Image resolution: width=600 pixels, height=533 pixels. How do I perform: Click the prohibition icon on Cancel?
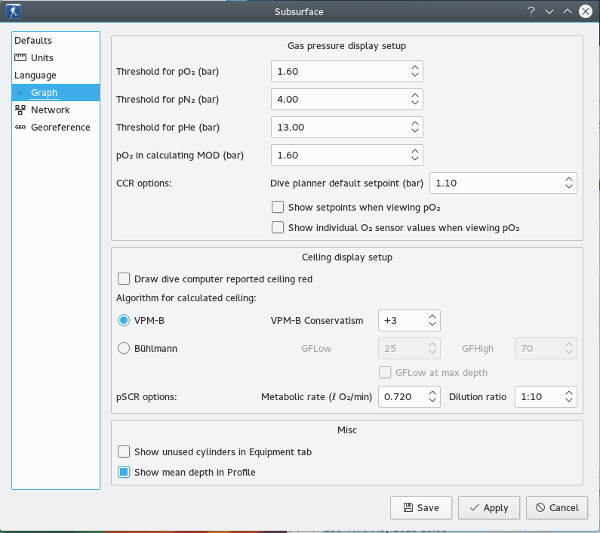click(x=540, y=507)
